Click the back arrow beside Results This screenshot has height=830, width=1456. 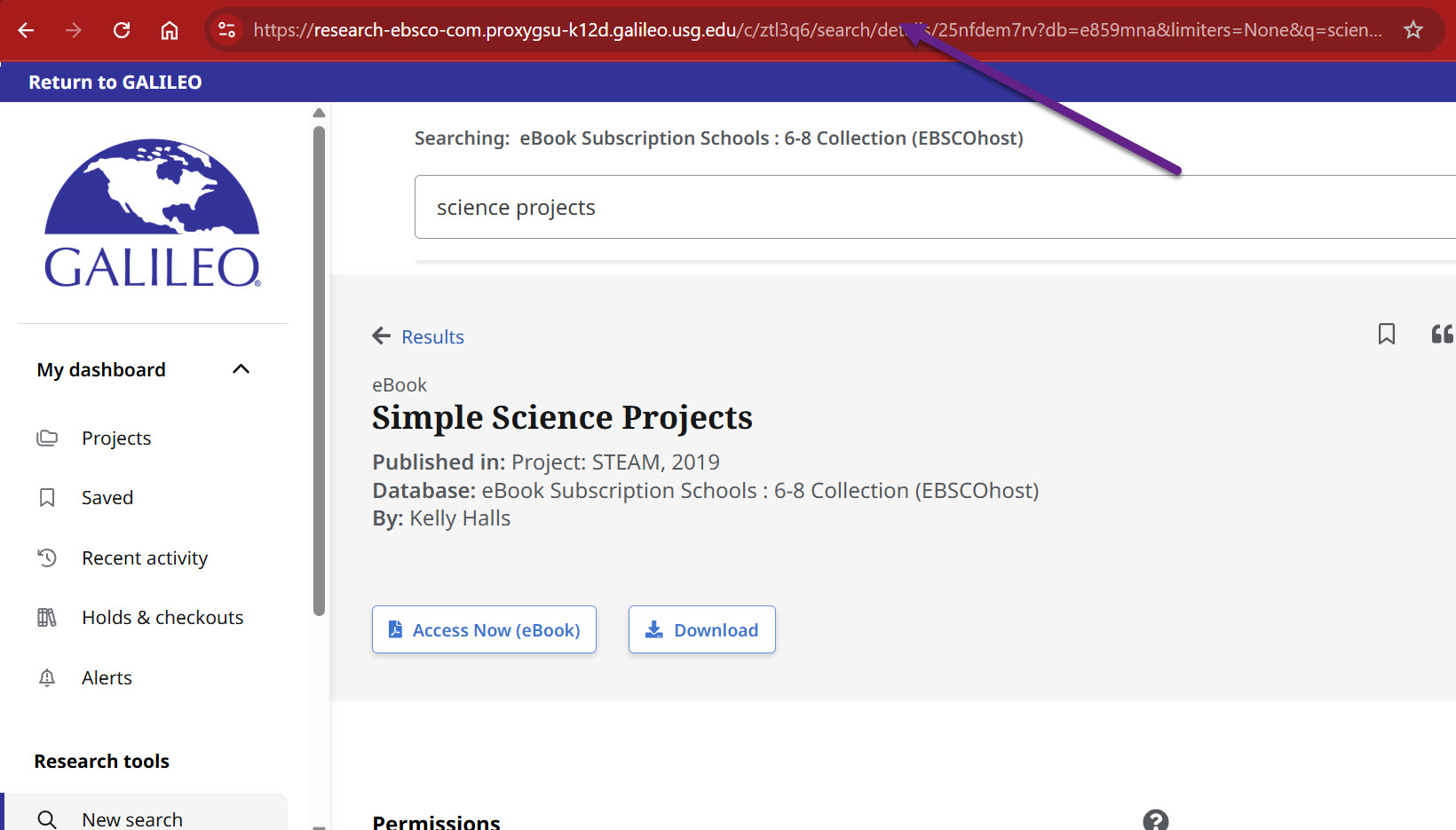[x=382, y=336]
